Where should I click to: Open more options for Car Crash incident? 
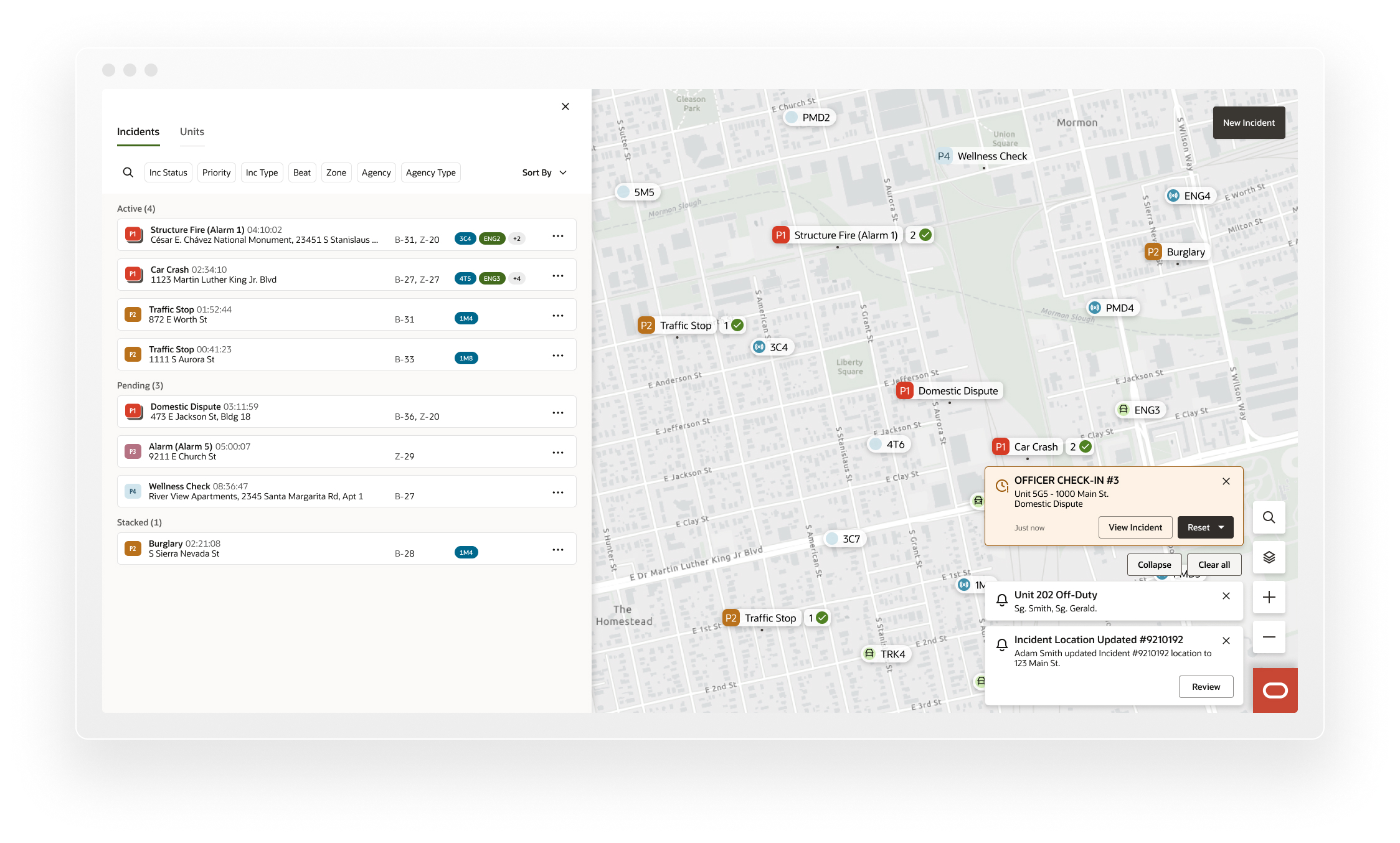pyautogui.click(x=558, y=276)
